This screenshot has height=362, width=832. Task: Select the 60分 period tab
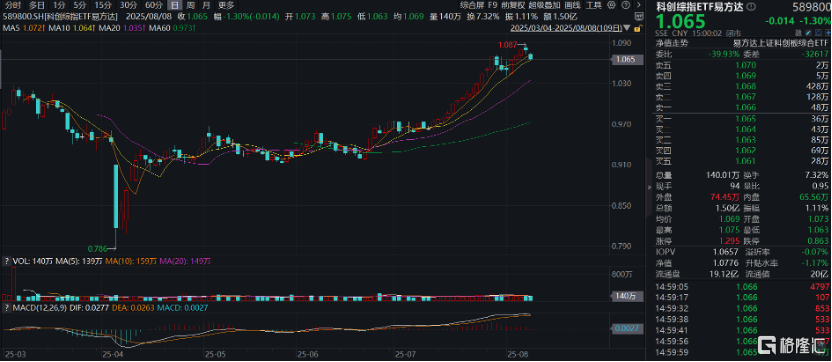(x=153, y=5)
